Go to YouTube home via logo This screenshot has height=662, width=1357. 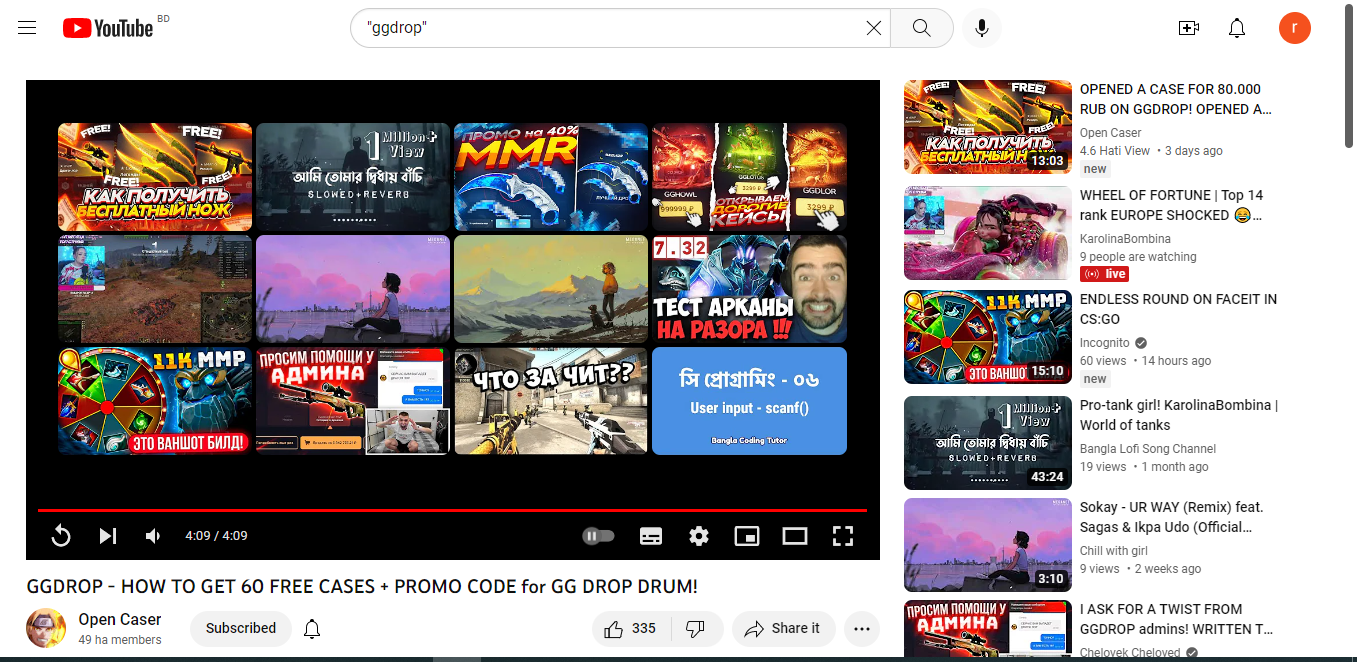click(x=108, y=28)
